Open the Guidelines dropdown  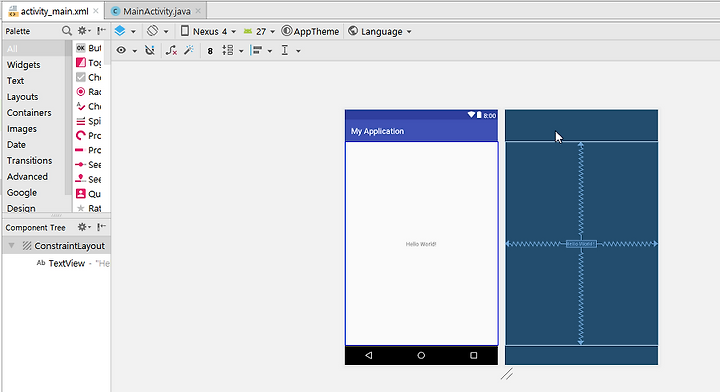[291, 50]
